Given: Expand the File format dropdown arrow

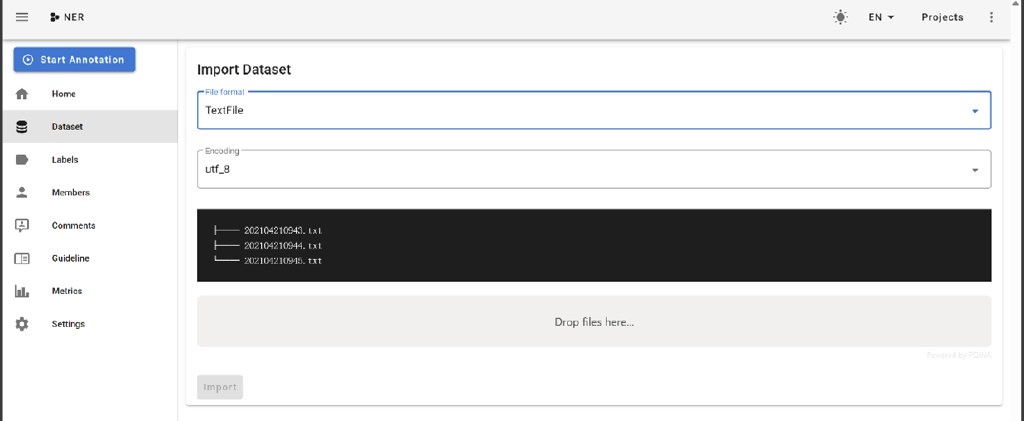Looking at the screenshot, I should (x=975, y=111).
